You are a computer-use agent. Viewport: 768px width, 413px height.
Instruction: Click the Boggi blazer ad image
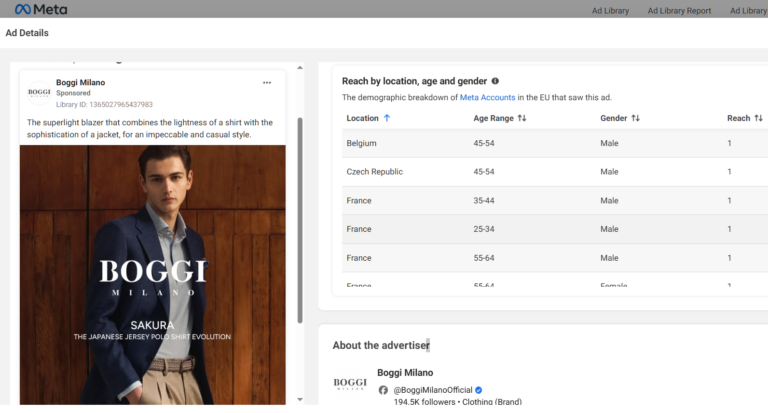153,275
